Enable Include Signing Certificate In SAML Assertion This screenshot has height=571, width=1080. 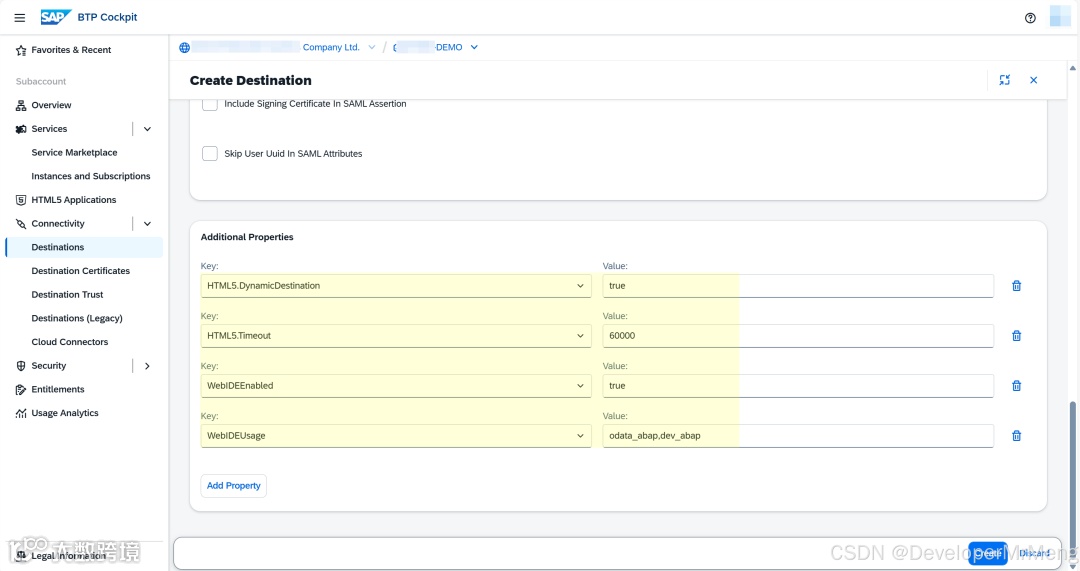click(210, 104)
